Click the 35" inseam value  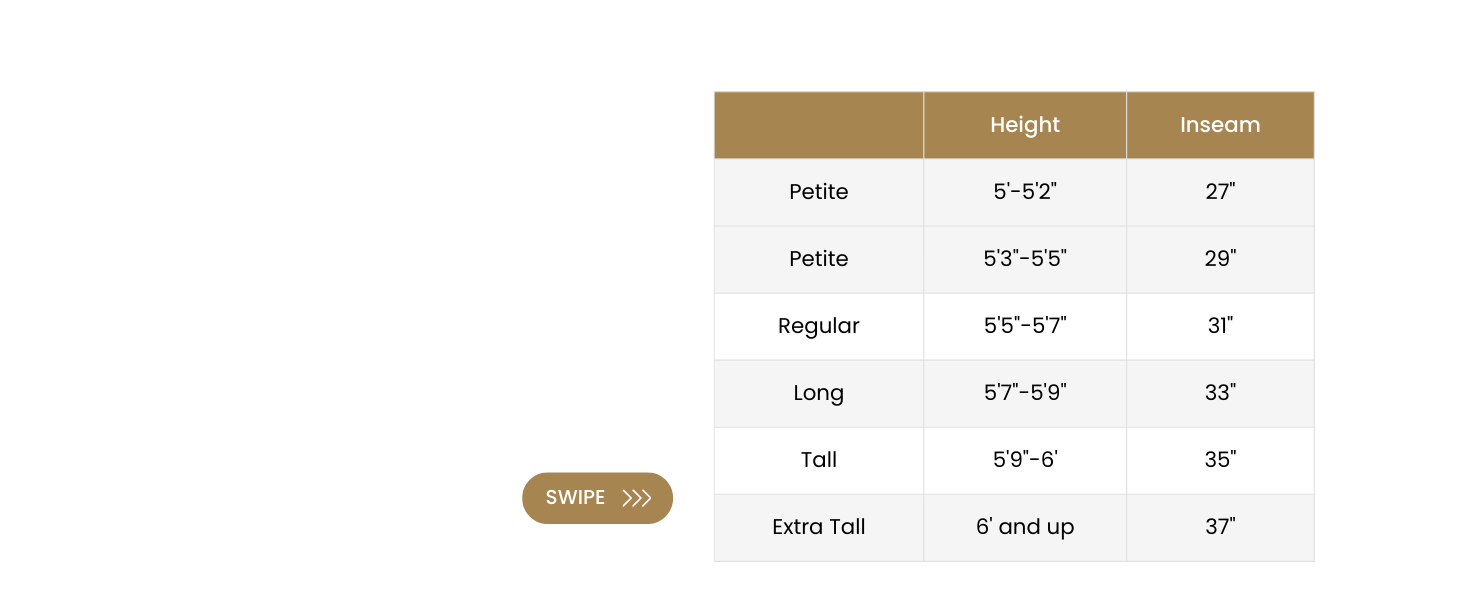1220,460
